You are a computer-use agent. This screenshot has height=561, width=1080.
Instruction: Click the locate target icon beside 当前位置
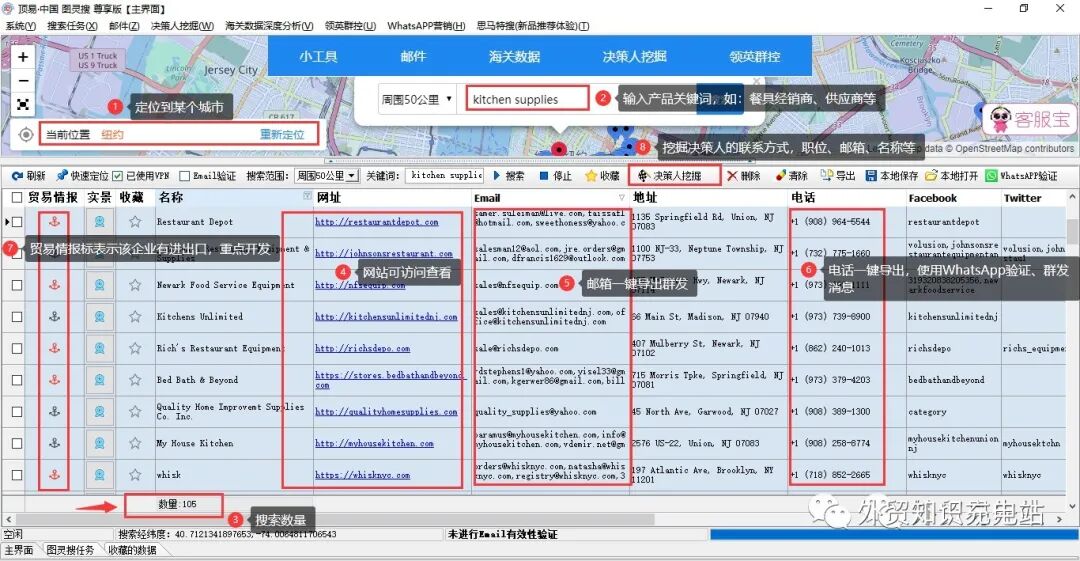pos(25,134)
